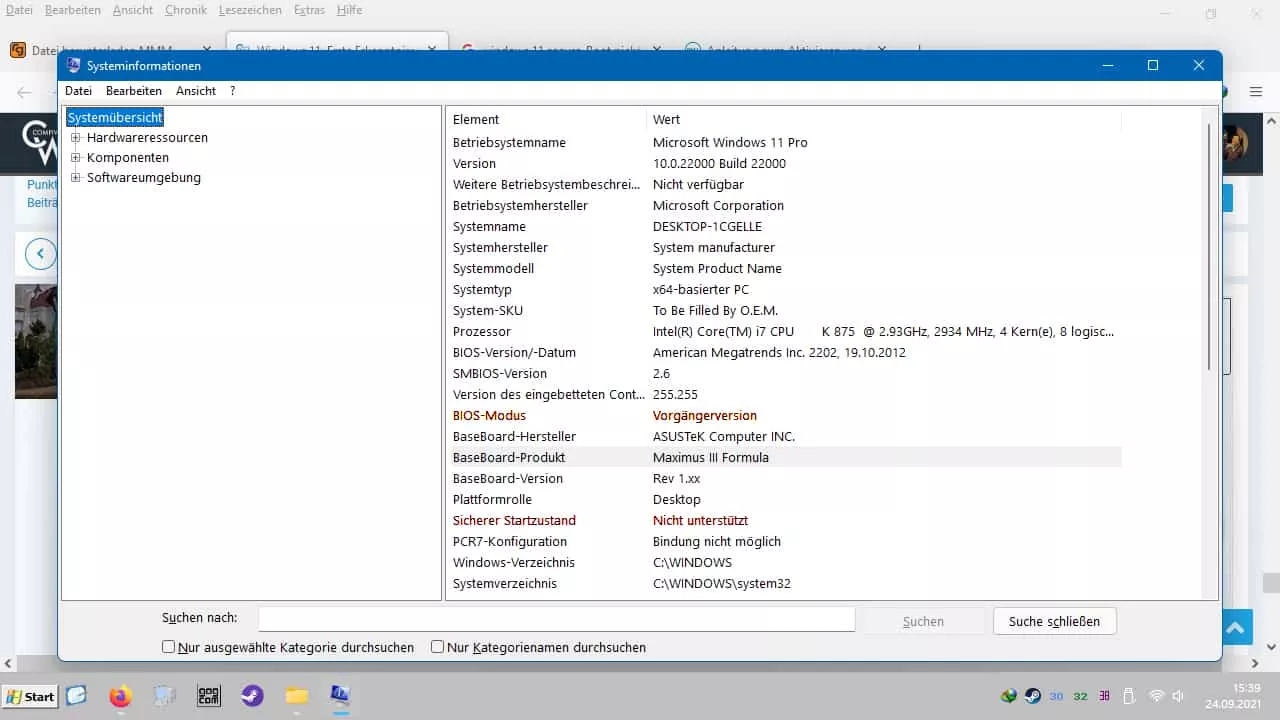Select the 'Sicherer Startzustand' row
1280x720 pixels.
(x=784, y=520)
